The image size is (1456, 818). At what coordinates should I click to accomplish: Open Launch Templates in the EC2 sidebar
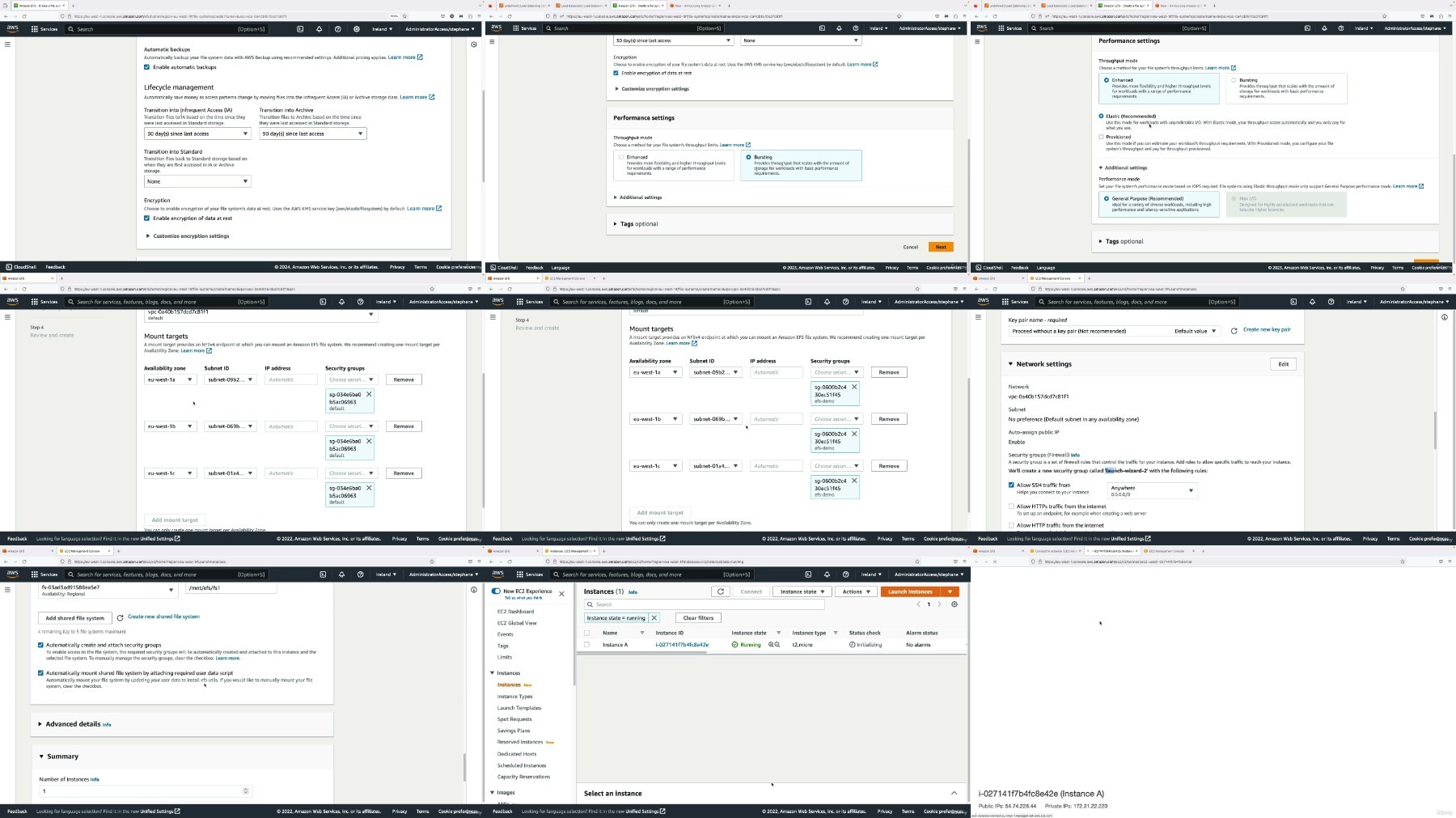pos(518,708)
